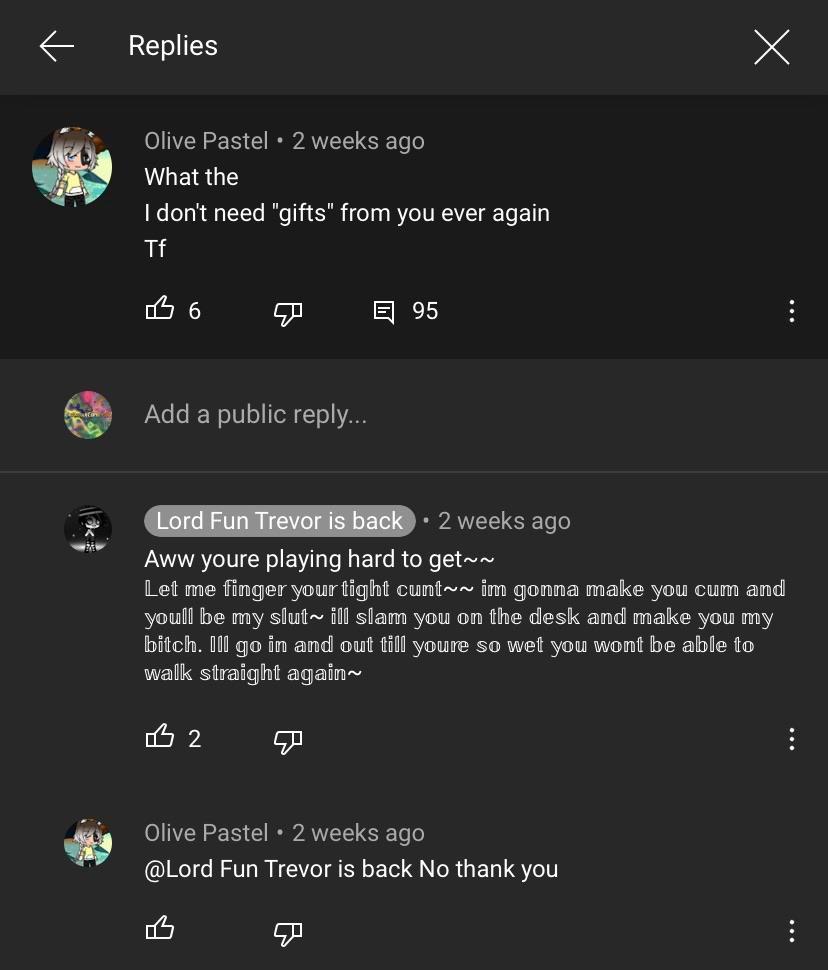Screen dimensions: 828x970
Task: Open options menu for last reply
Action: click(x=791, y=930)
